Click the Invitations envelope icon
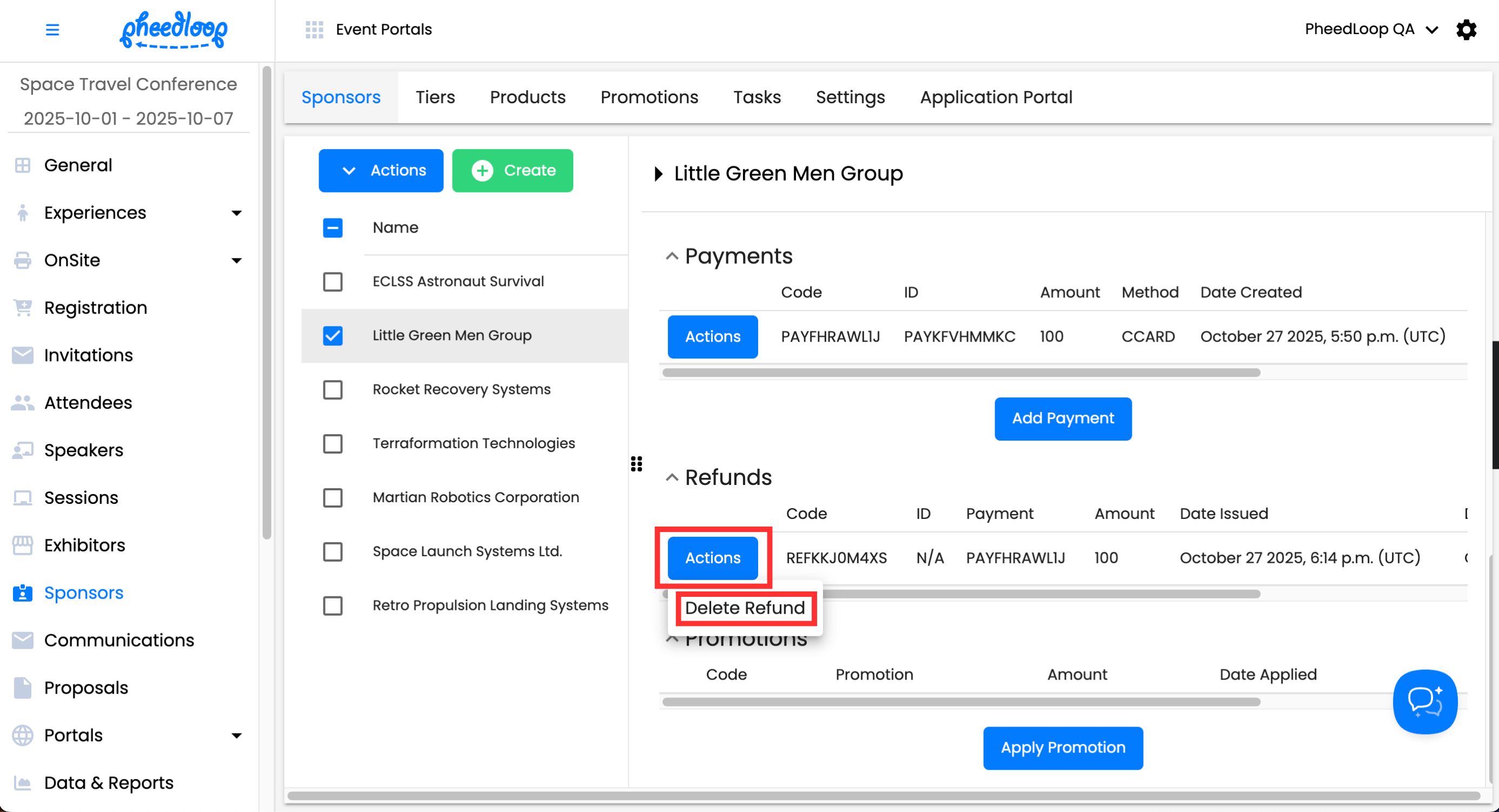 click(x=22, y=355)
